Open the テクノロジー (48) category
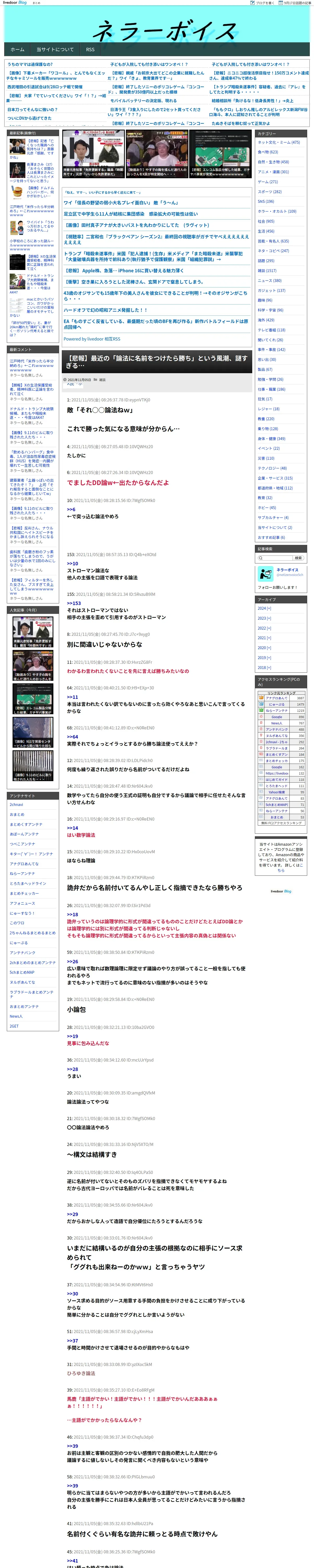 coord(272,468)
